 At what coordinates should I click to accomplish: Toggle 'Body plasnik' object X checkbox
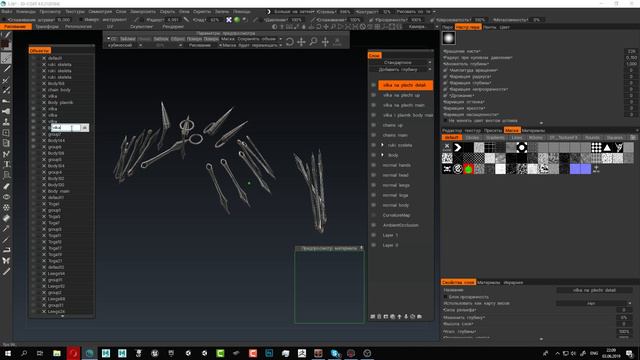click(x=44, y=102)
